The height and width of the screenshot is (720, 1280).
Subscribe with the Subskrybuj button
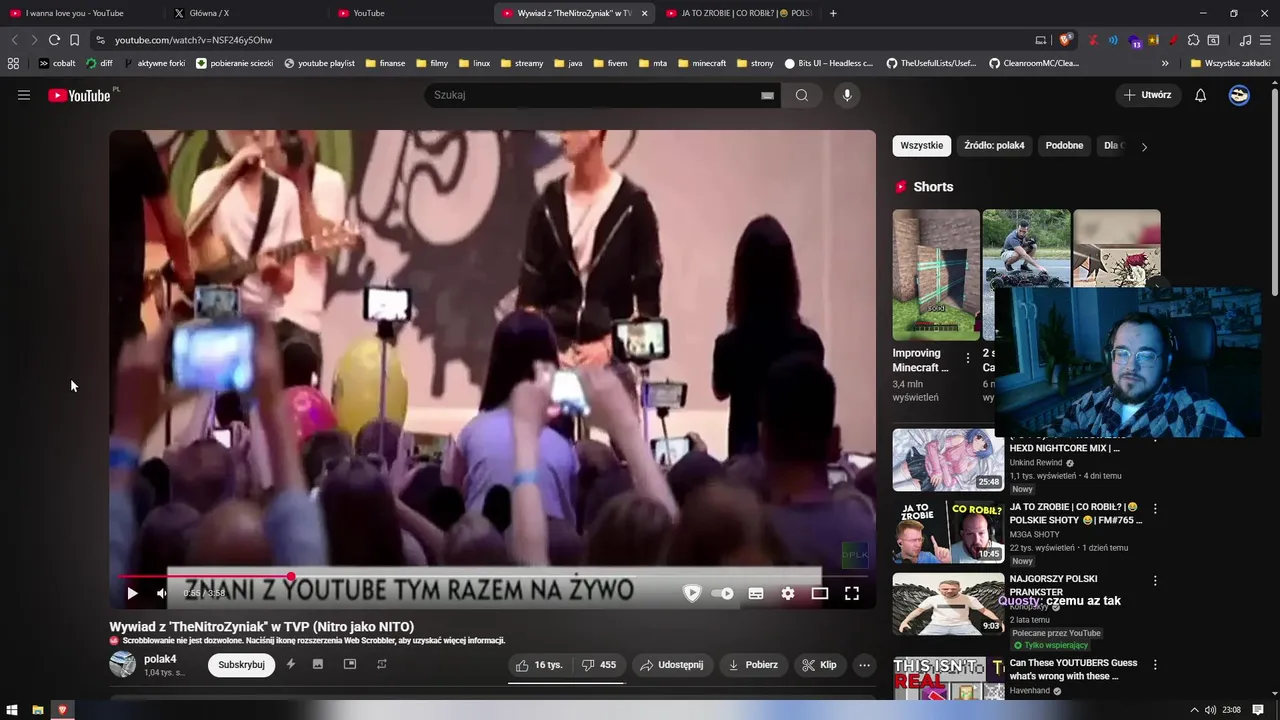(241, 665)
